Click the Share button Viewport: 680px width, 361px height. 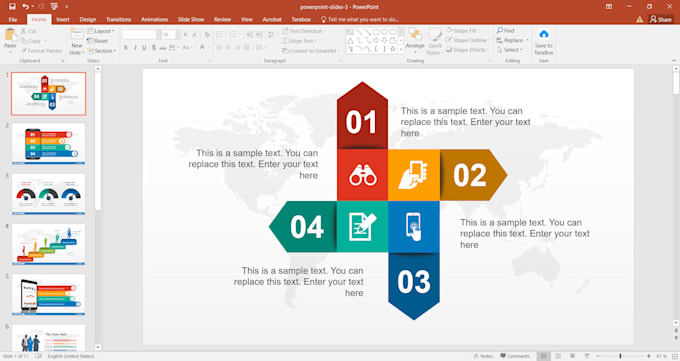(x=661, y=20)
